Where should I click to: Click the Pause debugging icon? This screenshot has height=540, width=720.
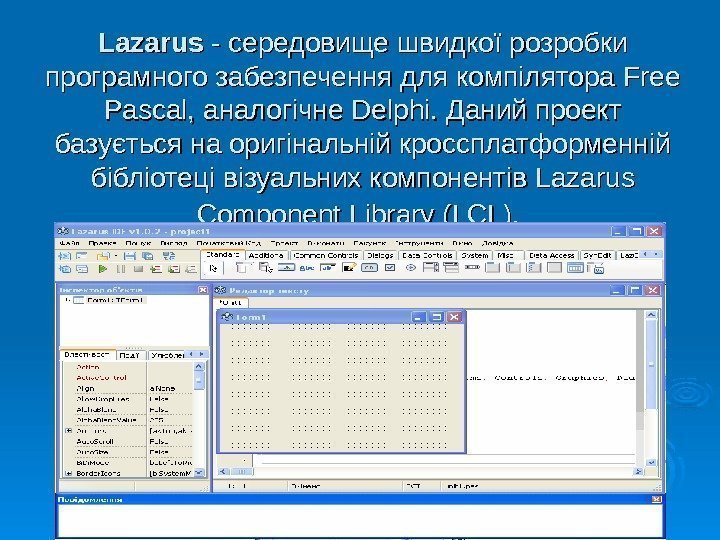pos(121,269)
